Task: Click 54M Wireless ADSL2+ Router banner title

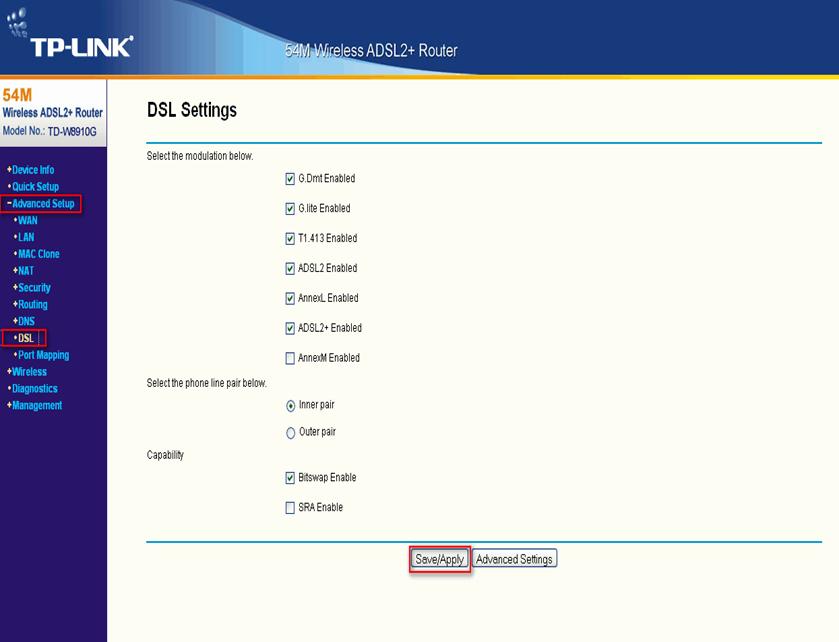Action: (x=371, y=51)
